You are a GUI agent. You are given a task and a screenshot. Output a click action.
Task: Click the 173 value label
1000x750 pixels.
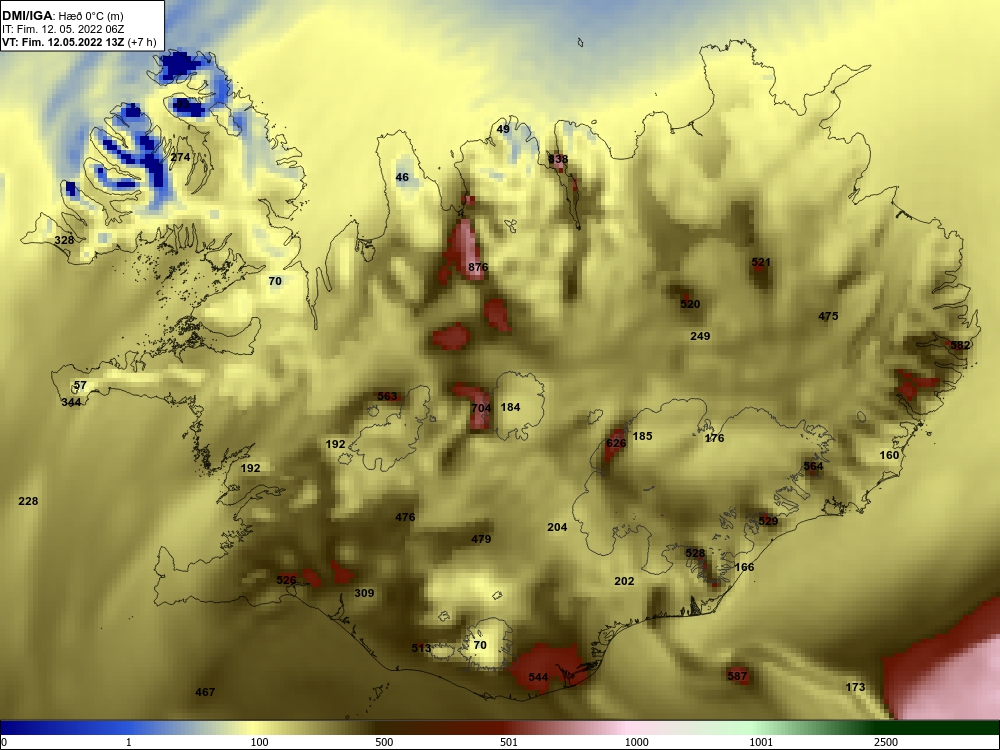[x=855, y=687]
